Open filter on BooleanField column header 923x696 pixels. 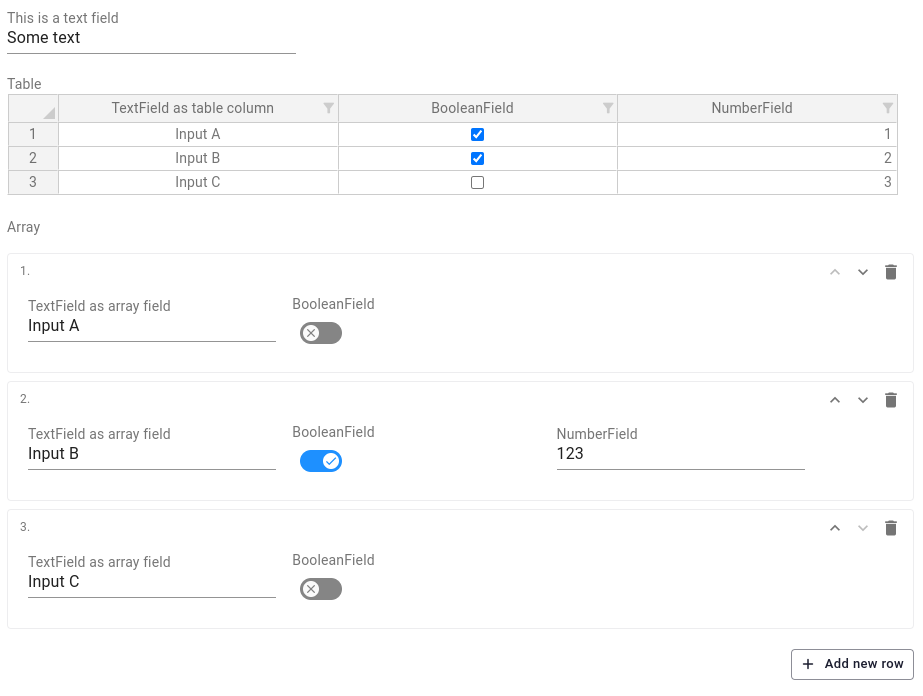pos(608,108)
